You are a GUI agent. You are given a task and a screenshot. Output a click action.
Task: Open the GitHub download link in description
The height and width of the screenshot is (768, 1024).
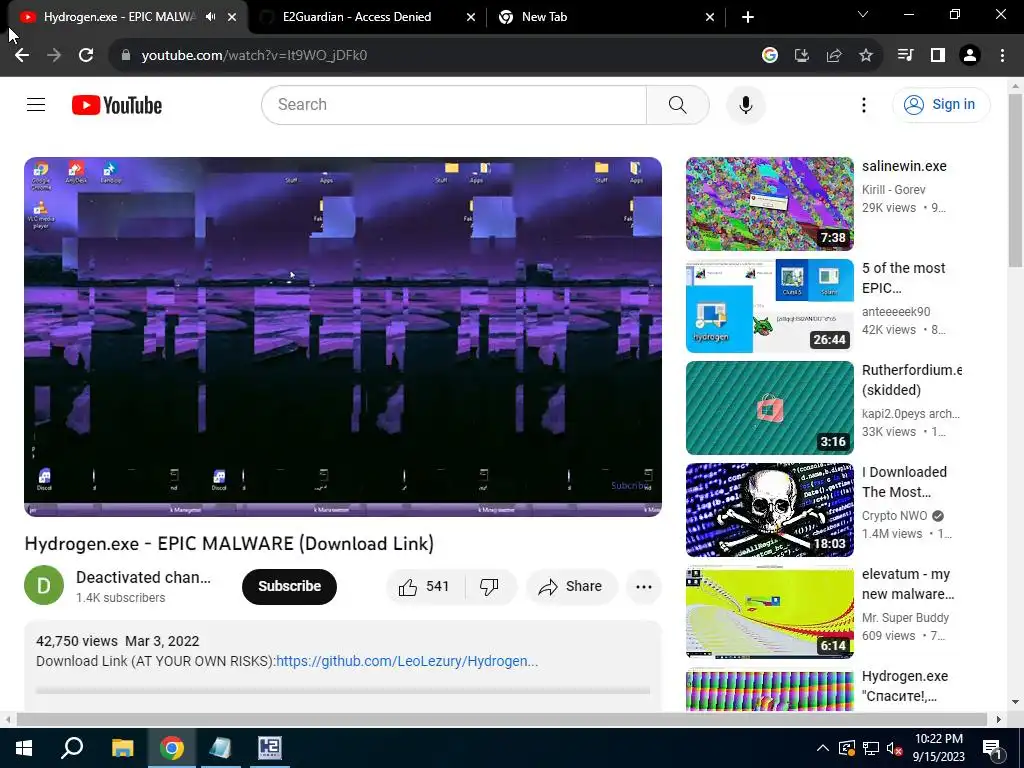[407, 661]
